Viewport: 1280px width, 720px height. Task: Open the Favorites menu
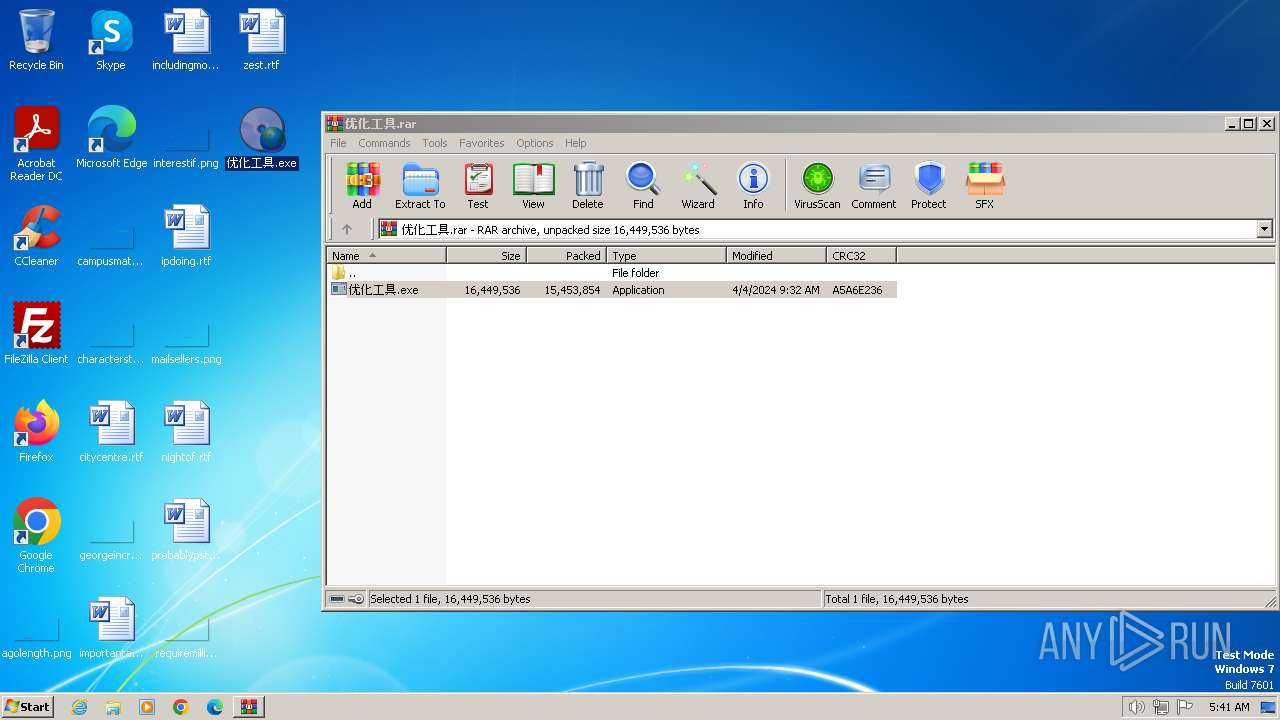coord(482,143)
